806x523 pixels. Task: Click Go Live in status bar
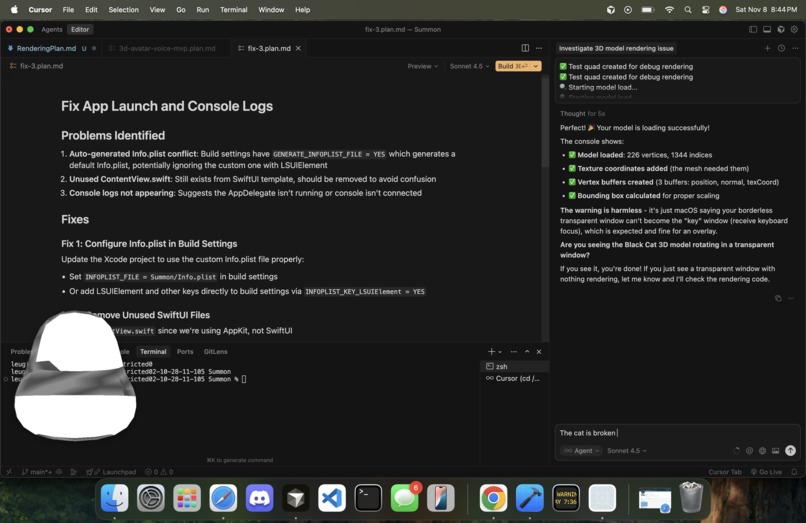(766, 472)
